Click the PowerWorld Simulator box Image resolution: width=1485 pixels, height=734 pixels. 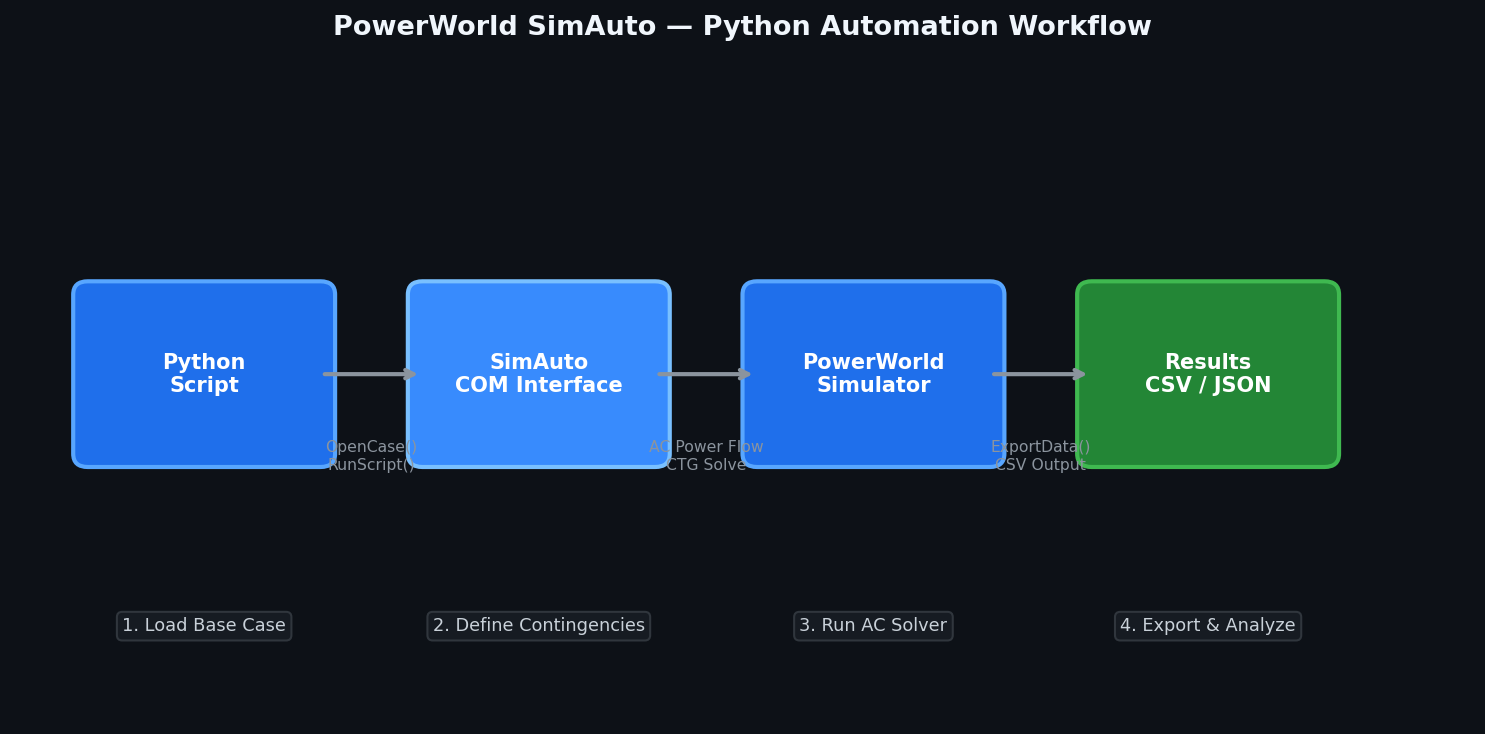pyautogui.click(x=873, y=374)
